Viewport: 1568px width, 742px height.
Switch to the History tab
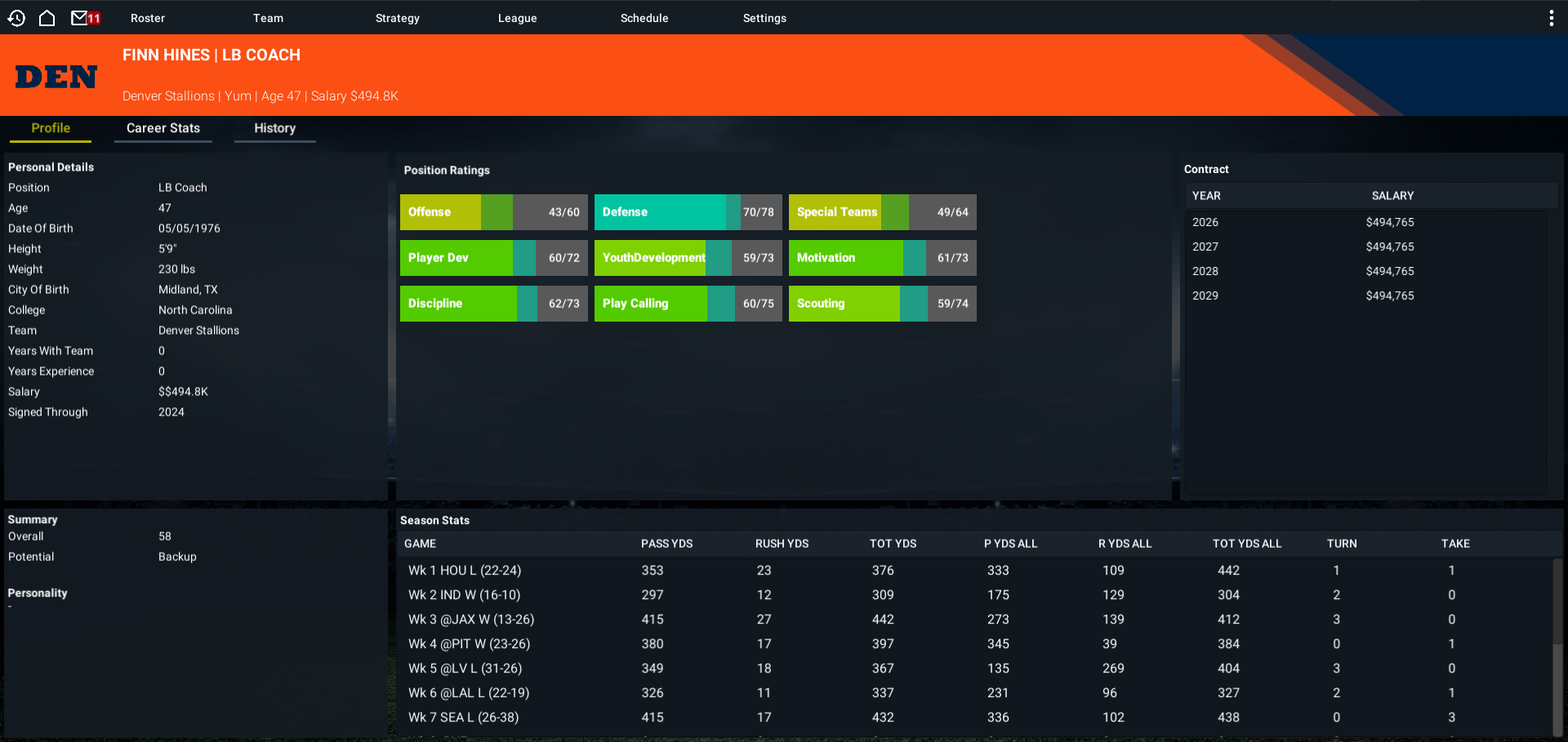click(x=274, y=129)
